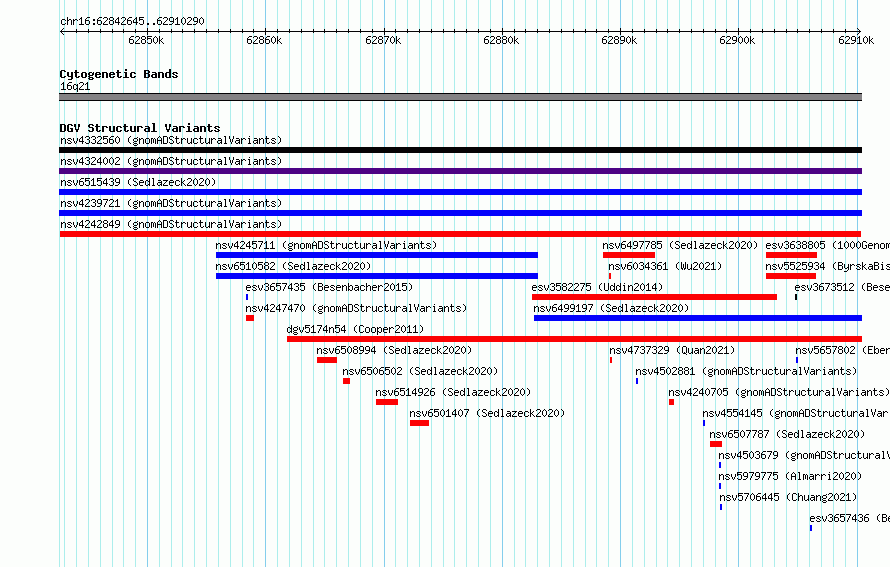Open nsv6510582 (Sedlazeck2020) label
This screenshot has height=567, width=890.
(x=293, y=266)
